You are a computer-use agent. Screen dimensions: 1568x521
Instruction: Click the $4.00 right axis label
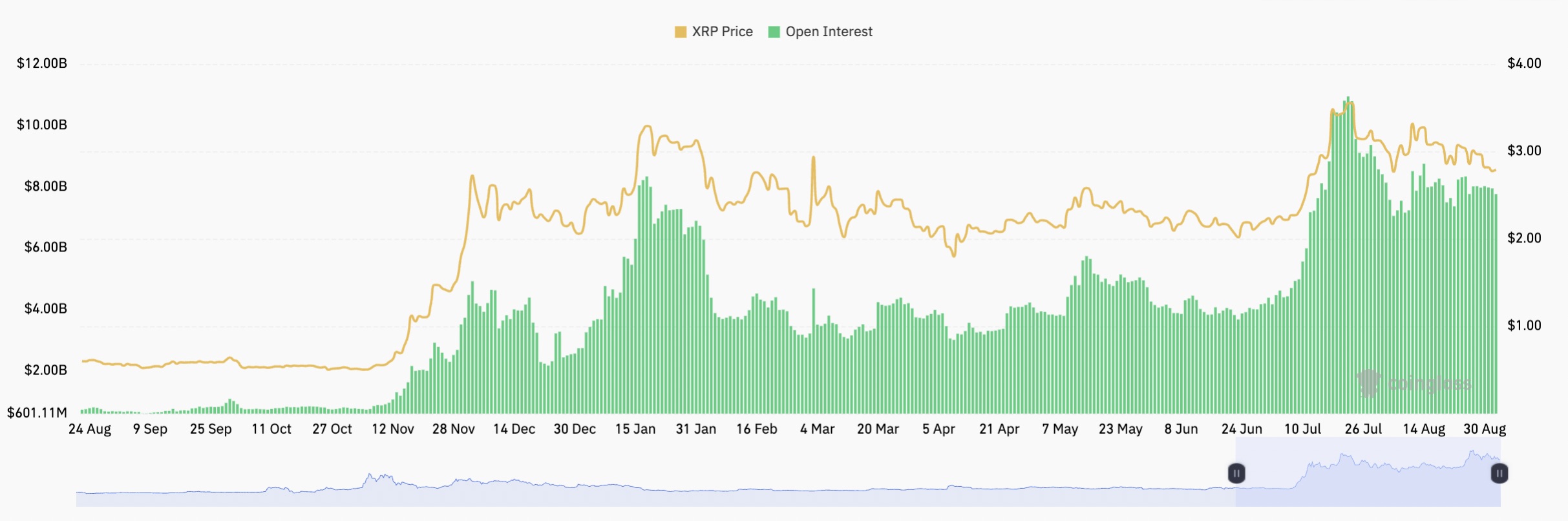pos(1524,63)
